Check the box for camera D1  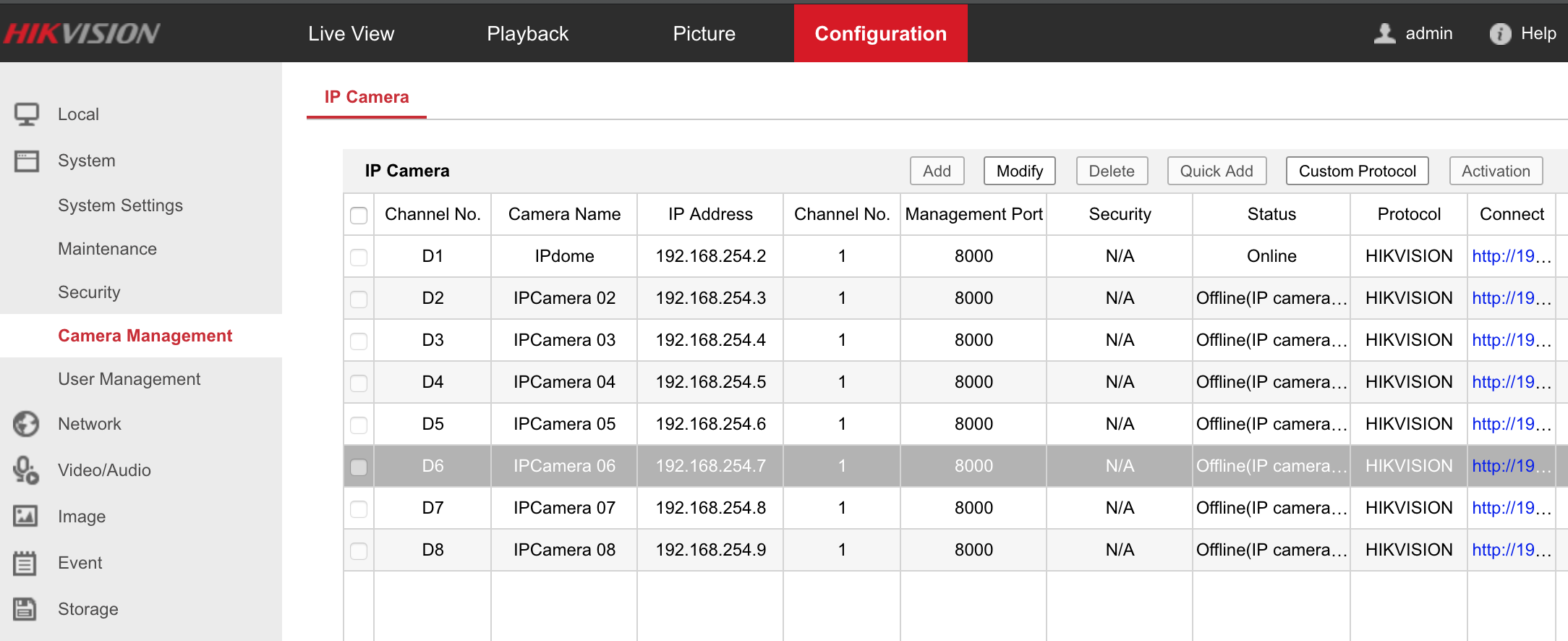pyautogui.click(x=359, y=257)
